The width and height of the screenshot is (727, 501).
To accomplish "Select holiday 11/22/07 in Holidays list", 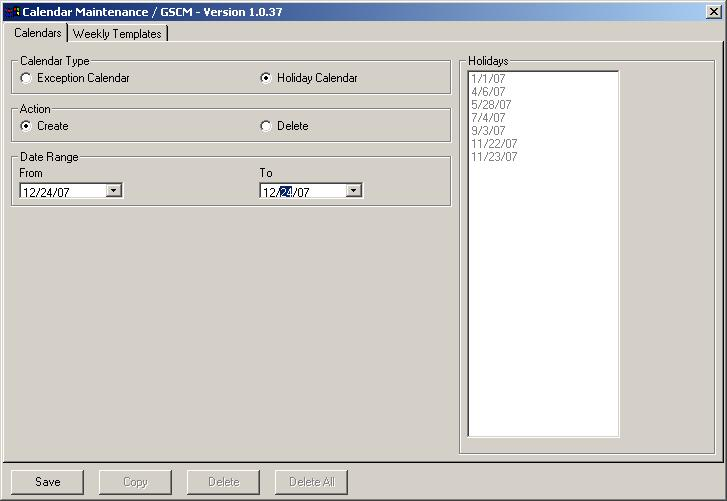I will [494, 144].
